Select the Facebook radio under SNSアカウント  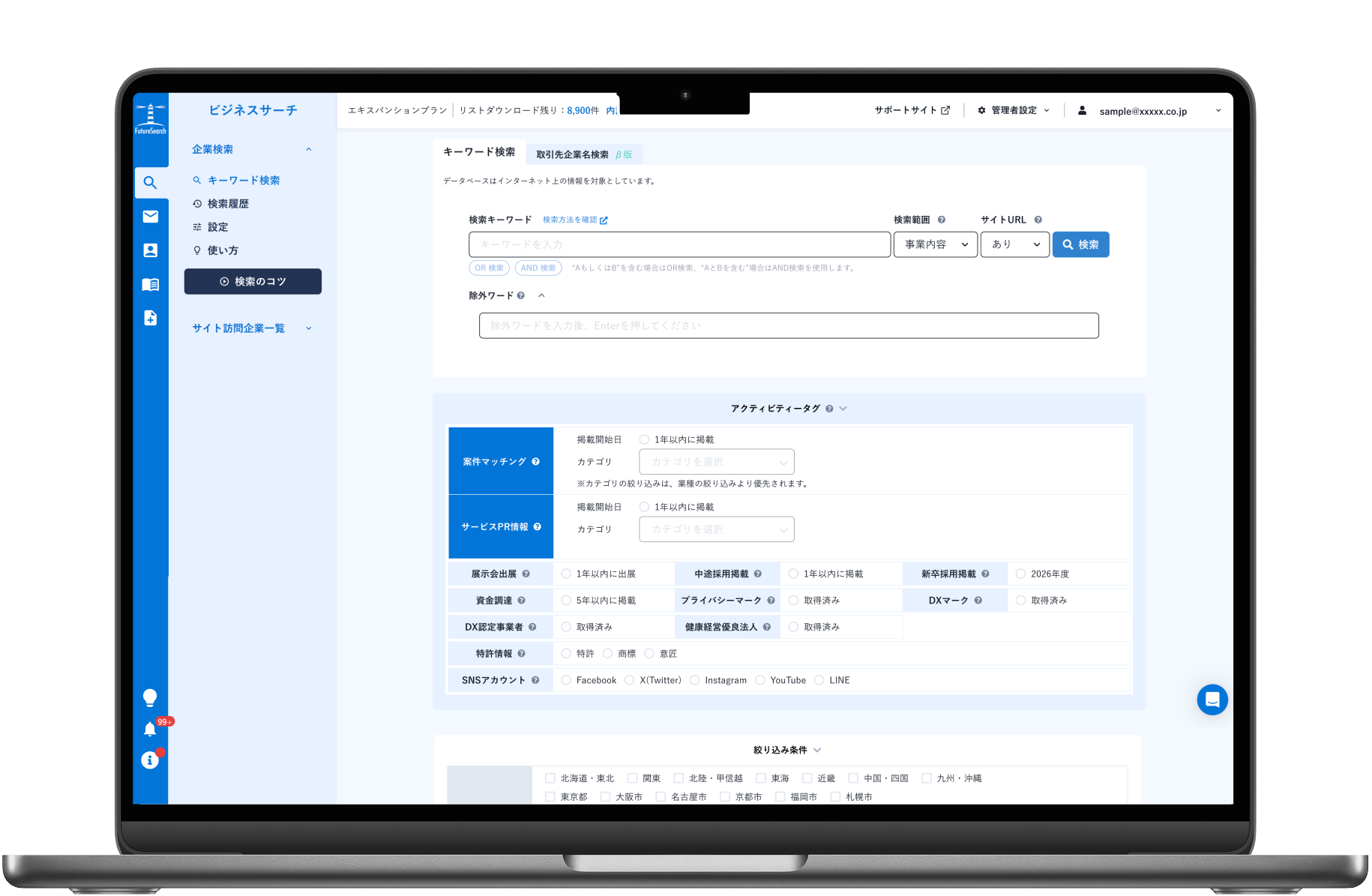tap(567, 680)
